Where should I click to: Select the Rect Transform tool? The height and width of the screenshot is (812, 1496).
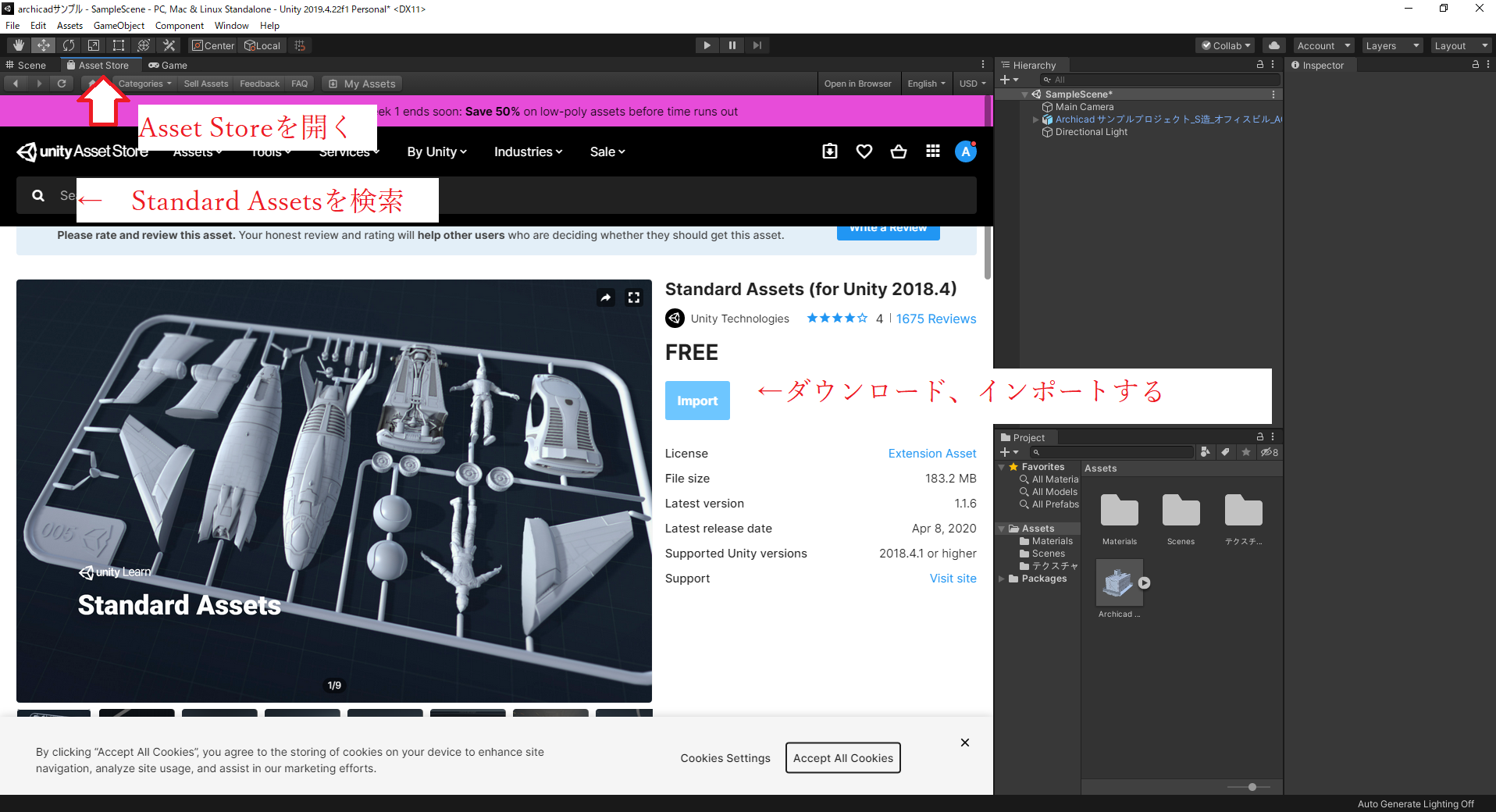coord(119,45)
